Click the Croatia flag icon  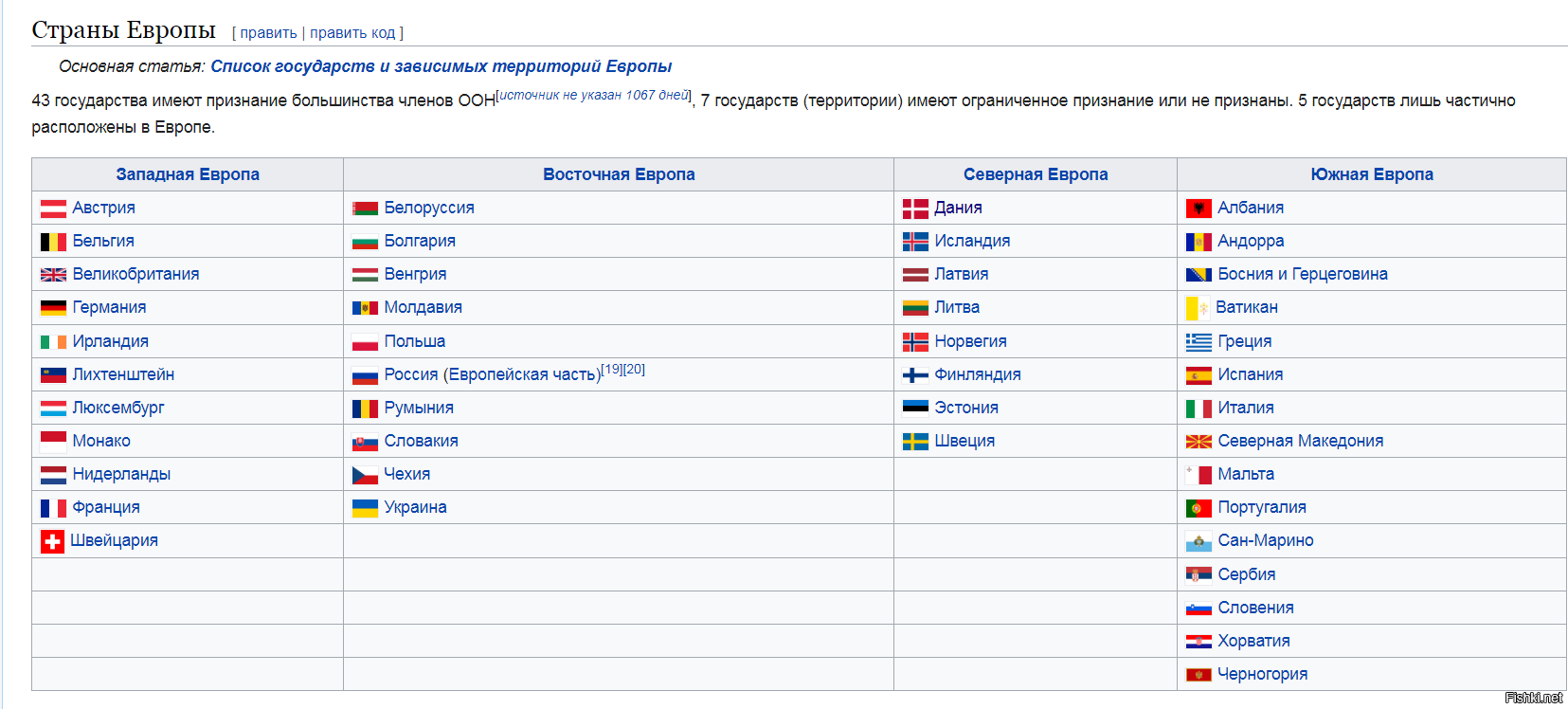(x=1199, y=642)
